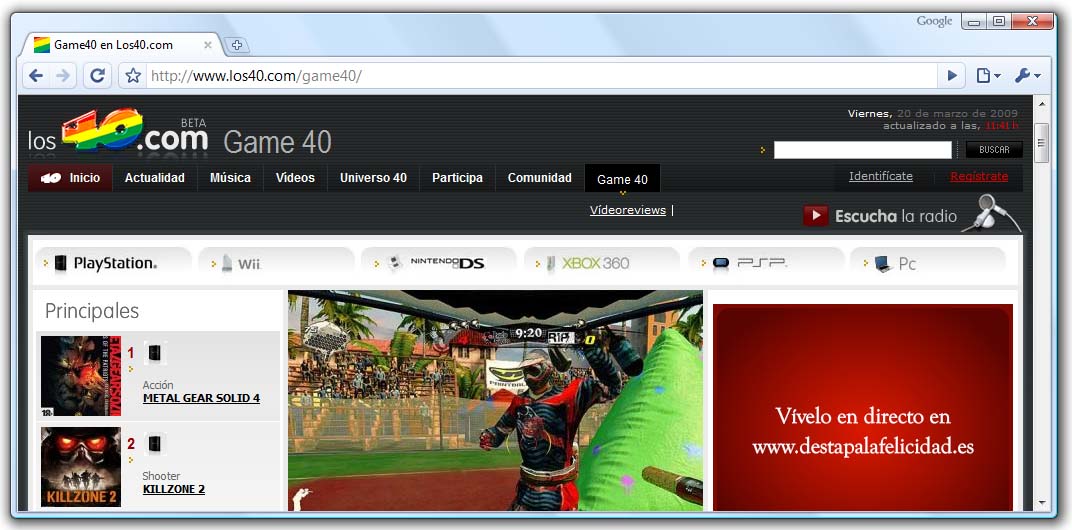Open the KILLZONE 2 link
The height and width of the screenshot is (530, 1072).
[174, 489]
